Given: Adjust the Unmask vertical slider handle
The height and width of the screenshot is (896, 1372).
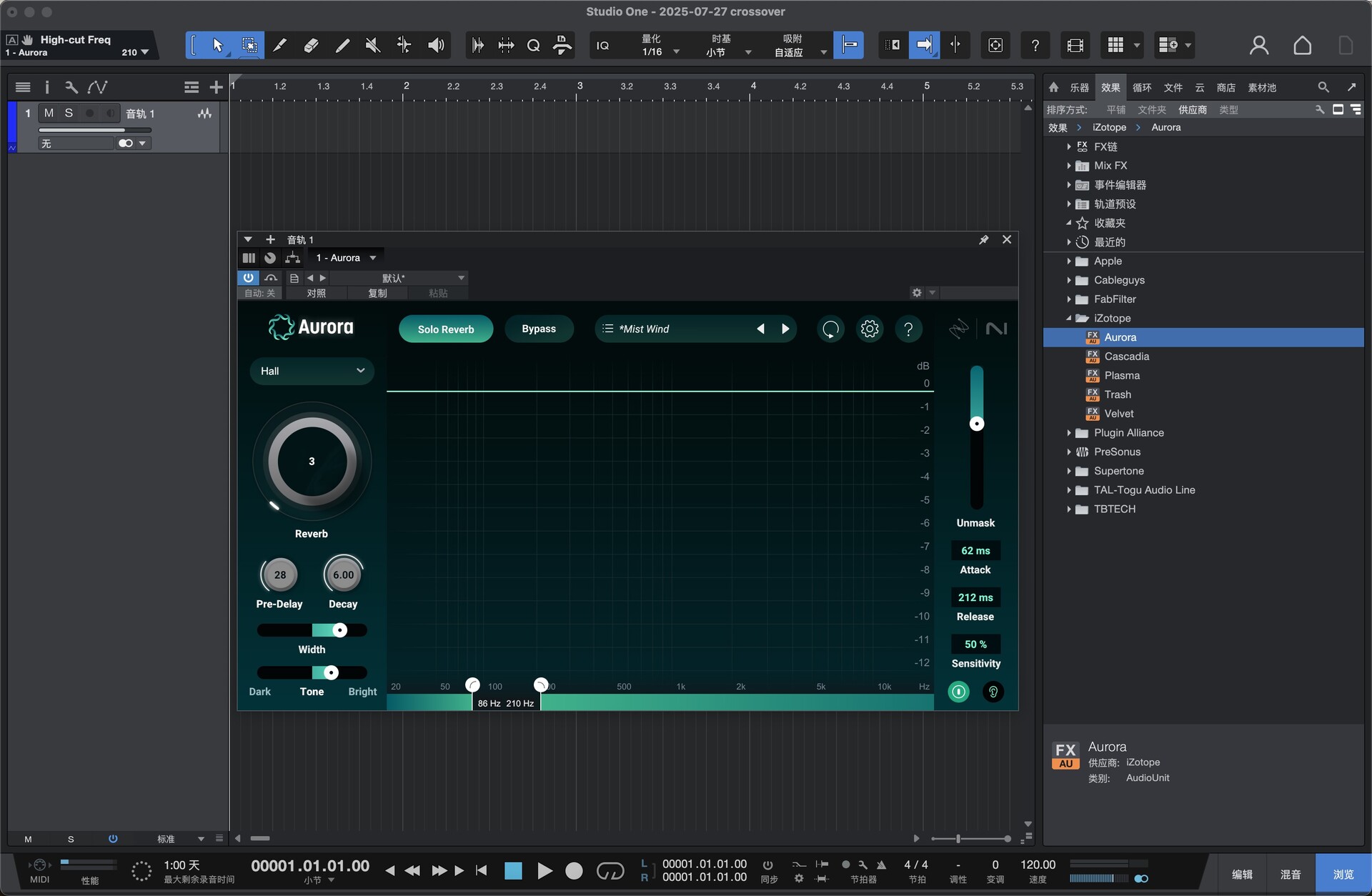Looking at the screenshot, I should click(977, 424).
